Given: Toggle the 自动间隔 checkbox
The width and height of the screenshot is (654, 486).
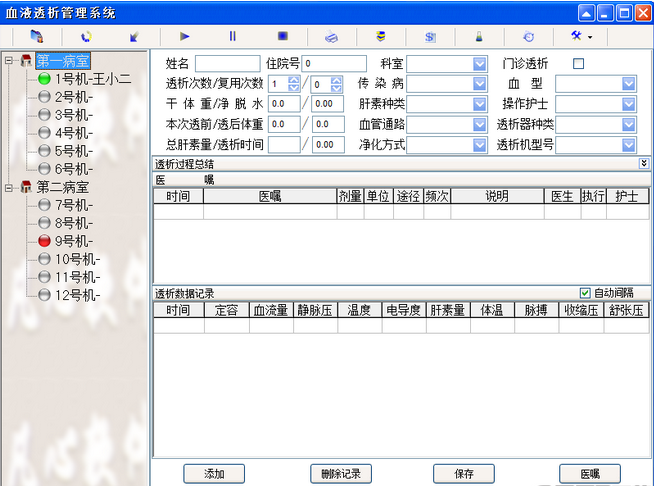Looking at the screenshot, I should pyautogui.click(x=585, y=293).
